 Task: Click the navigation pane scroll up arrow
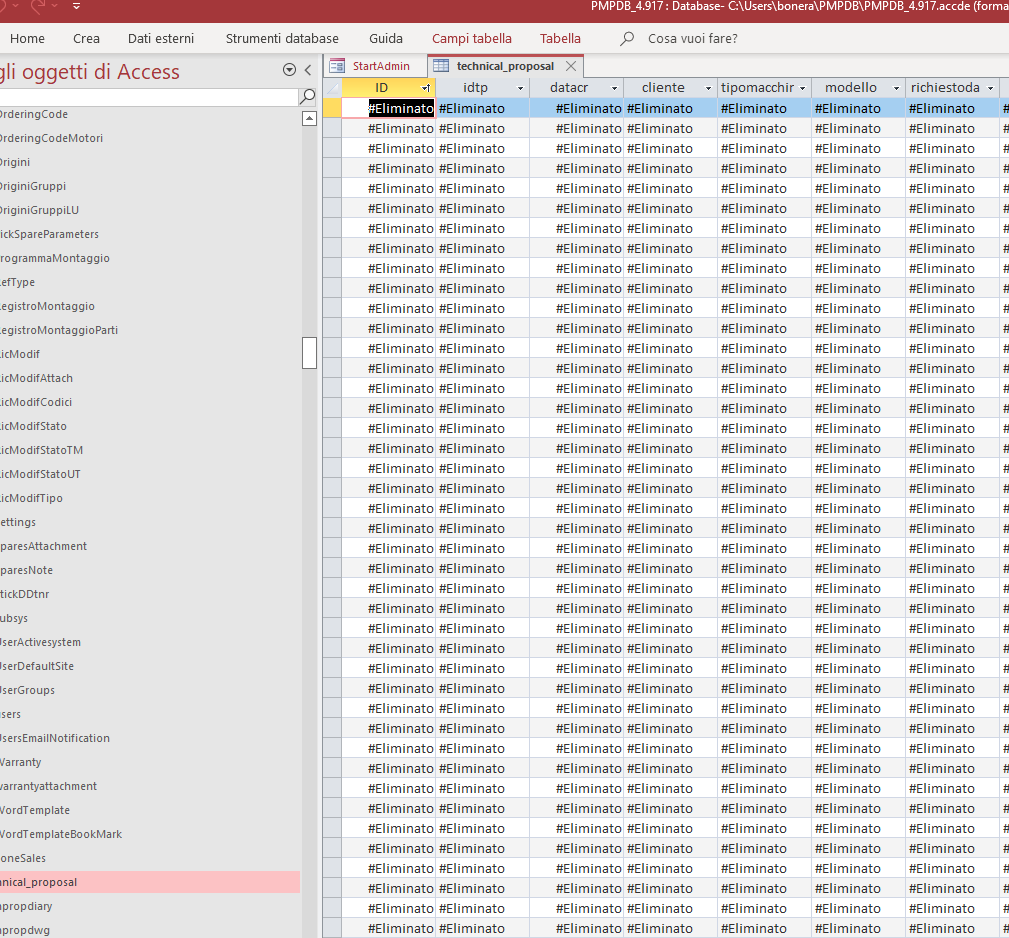coord(310,118)
